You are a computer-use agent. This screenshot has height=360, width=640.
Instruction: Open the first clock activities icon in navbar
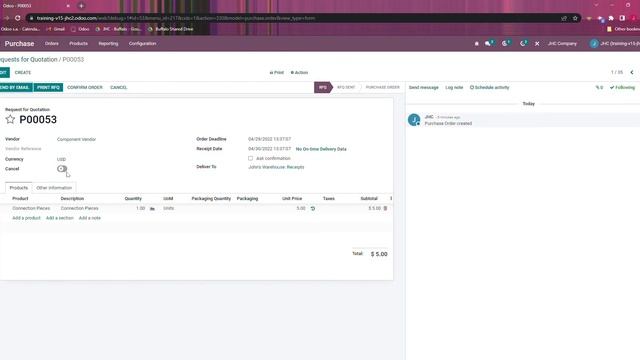(505, 43)
